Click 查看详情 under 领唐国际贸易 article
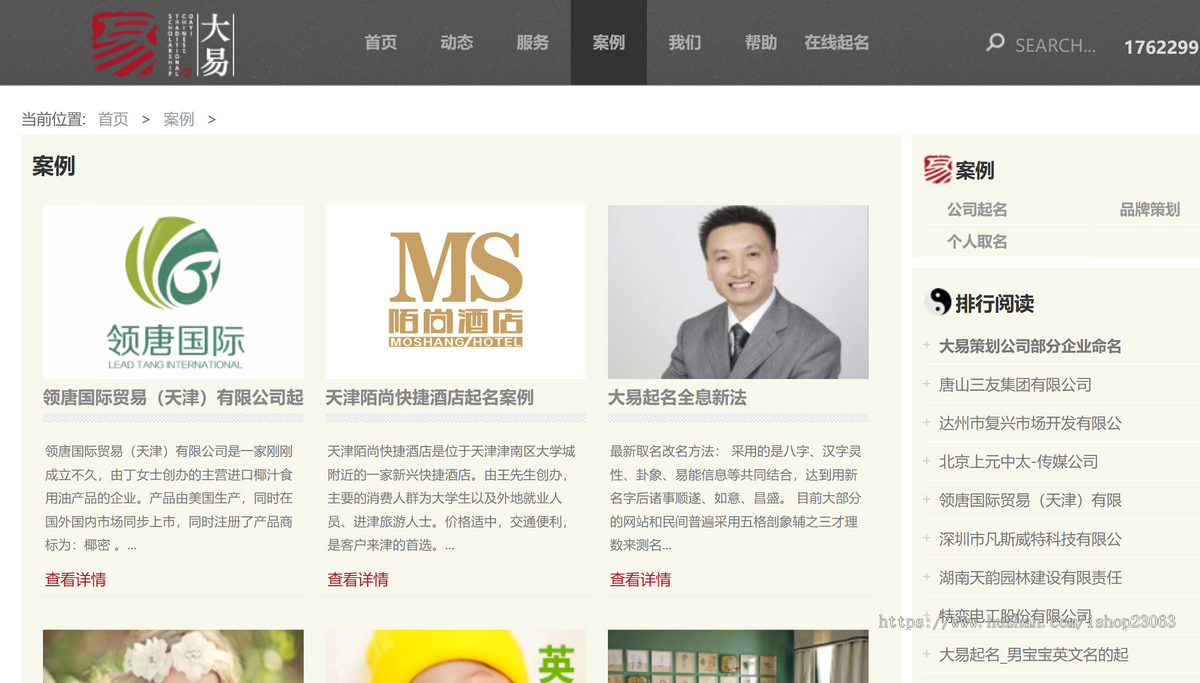Image resolution: width=1200 pixels, height=683 pixels. point(75,579)
